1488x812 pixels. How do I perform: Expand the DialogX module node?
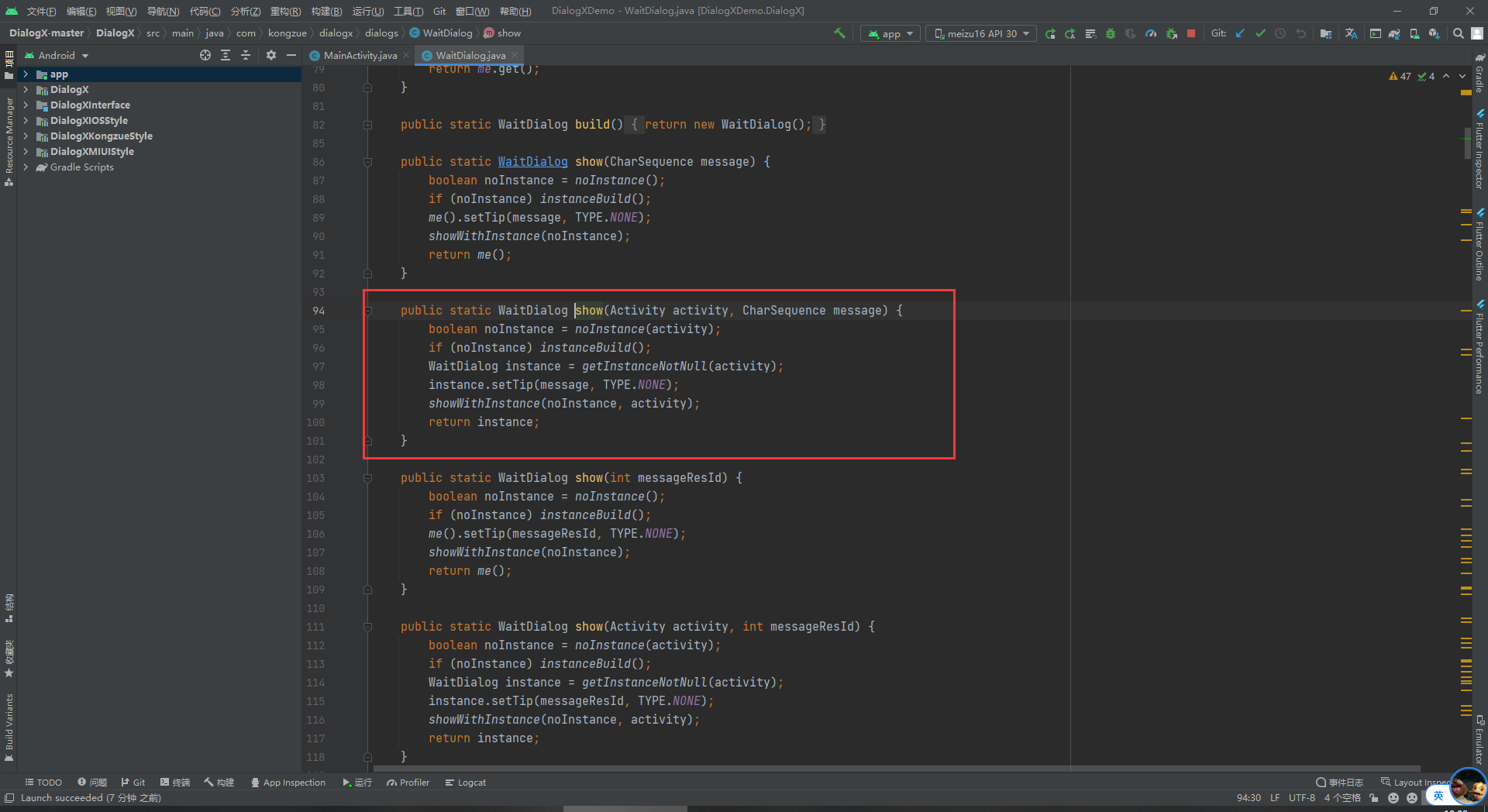pos(26,90)
